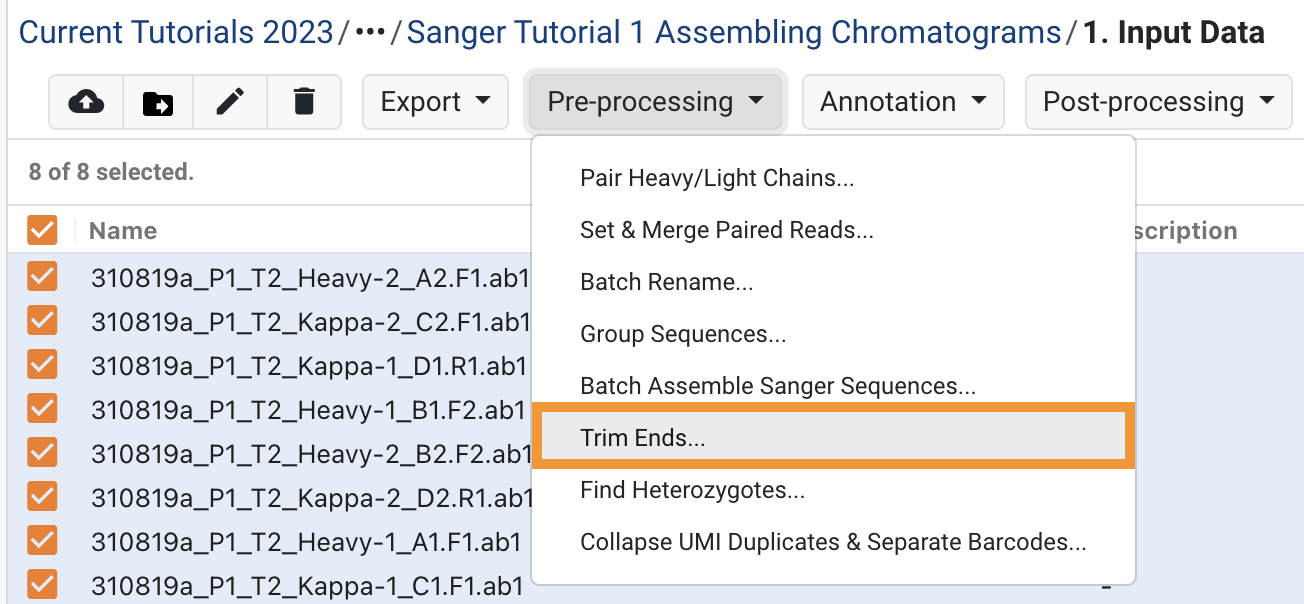Click the trash delete icon
This screenshot has height=604, width=1304.
[x=304, y=102]
